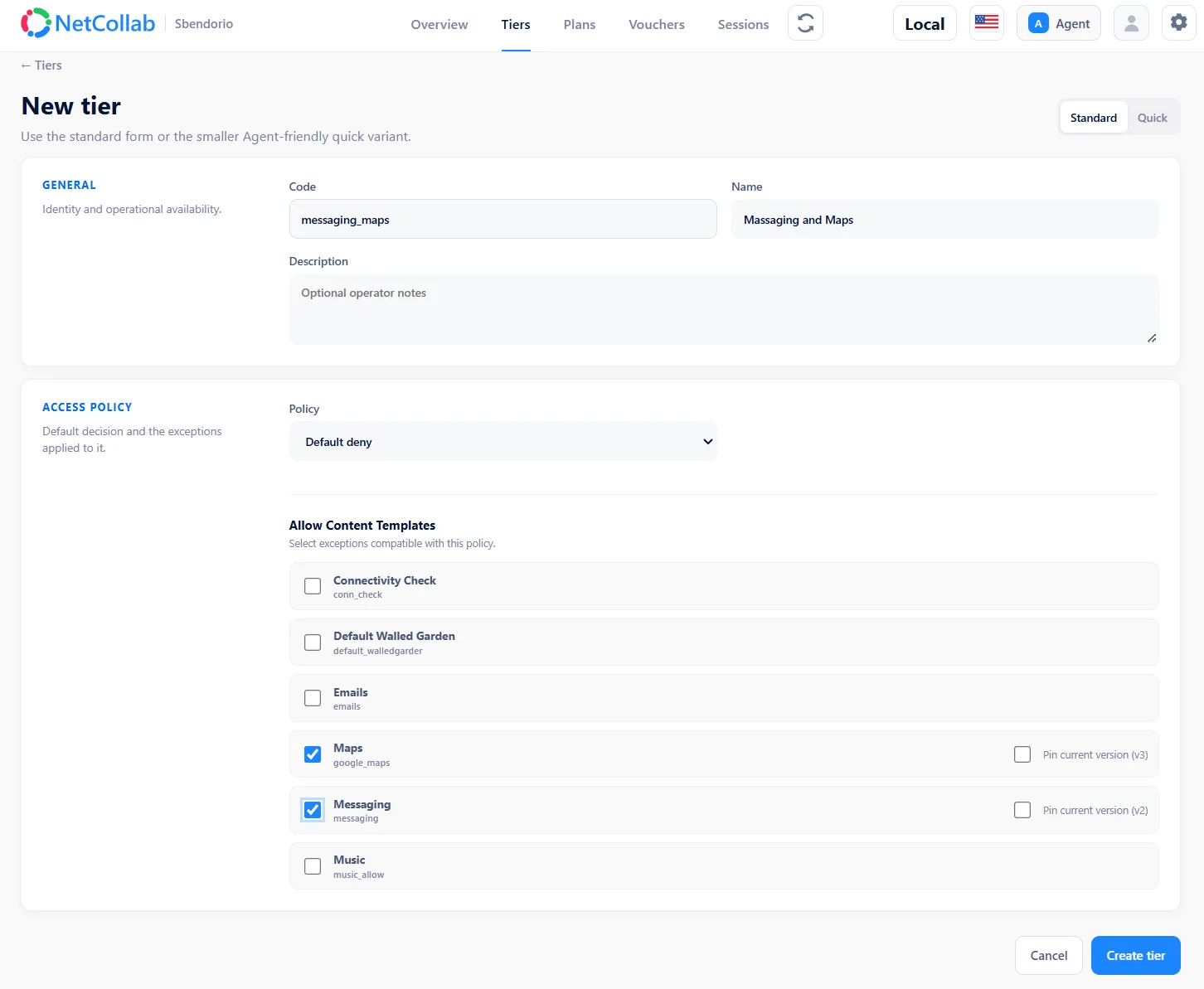The image size is (1204, 989).
Task: Open the user profile icon
Action: (x=1131, y=23)
